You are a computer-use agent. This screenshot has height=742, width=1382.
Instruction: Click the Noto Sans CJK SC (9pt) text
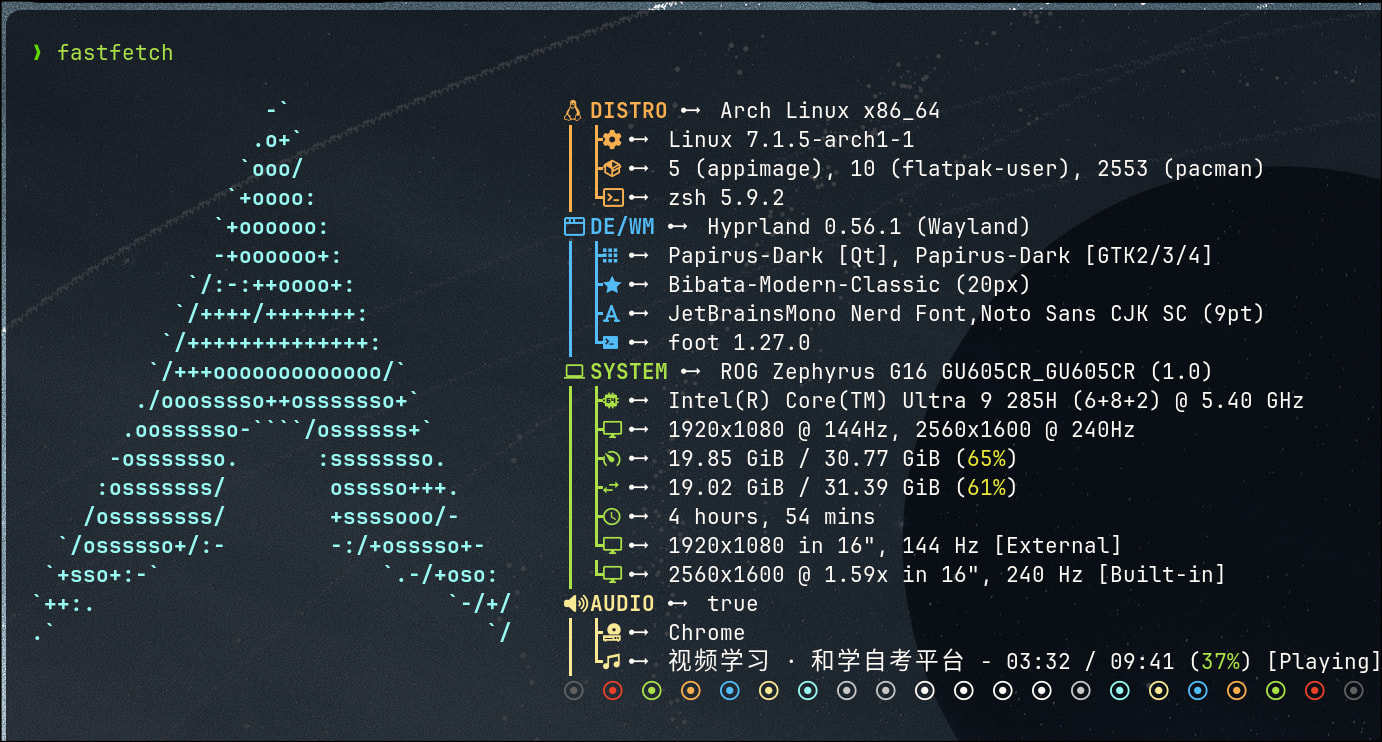click(x=1122, y=314)
